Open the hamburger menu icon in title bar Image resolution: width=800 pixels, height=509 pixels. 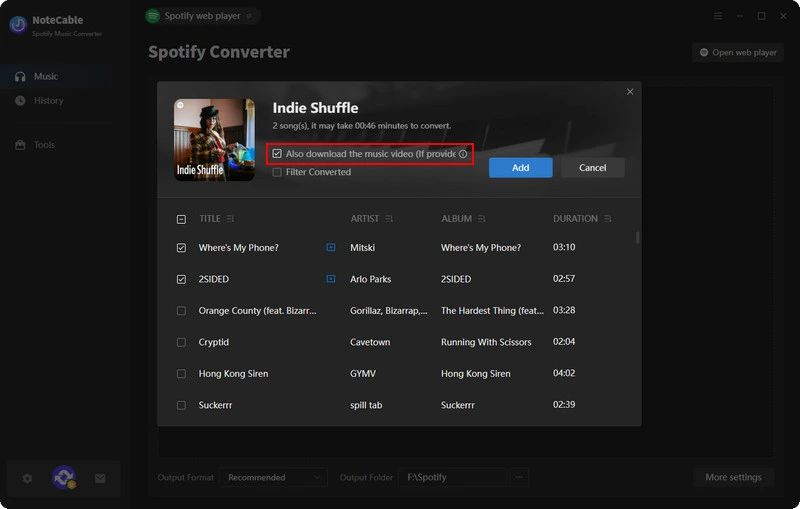pos(718,16)
